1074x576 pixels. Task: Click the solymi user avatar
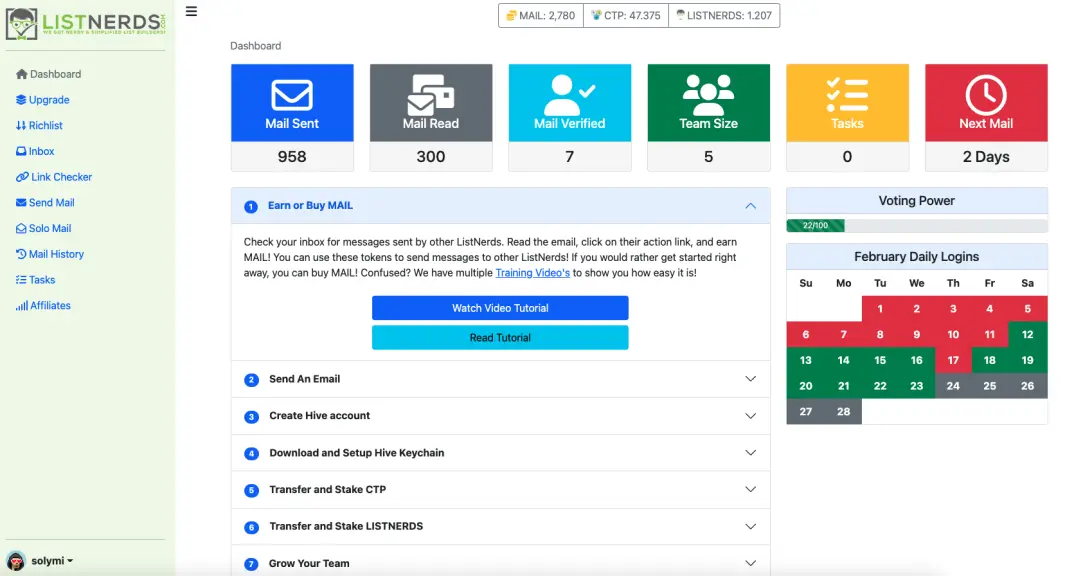click(x=16, y=561)
